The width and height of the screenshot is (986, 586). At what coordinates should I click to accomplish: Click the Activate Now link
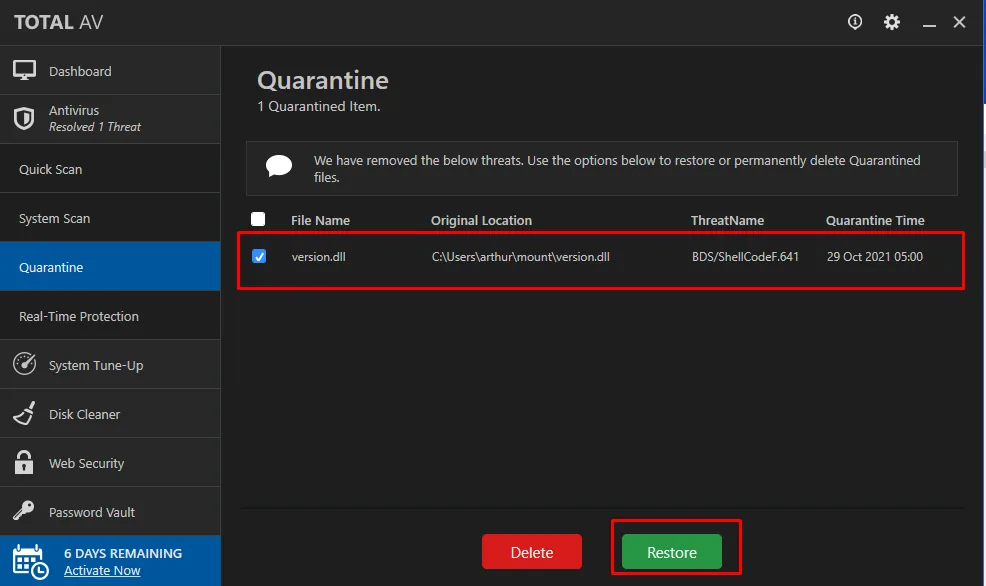[102, 570]
